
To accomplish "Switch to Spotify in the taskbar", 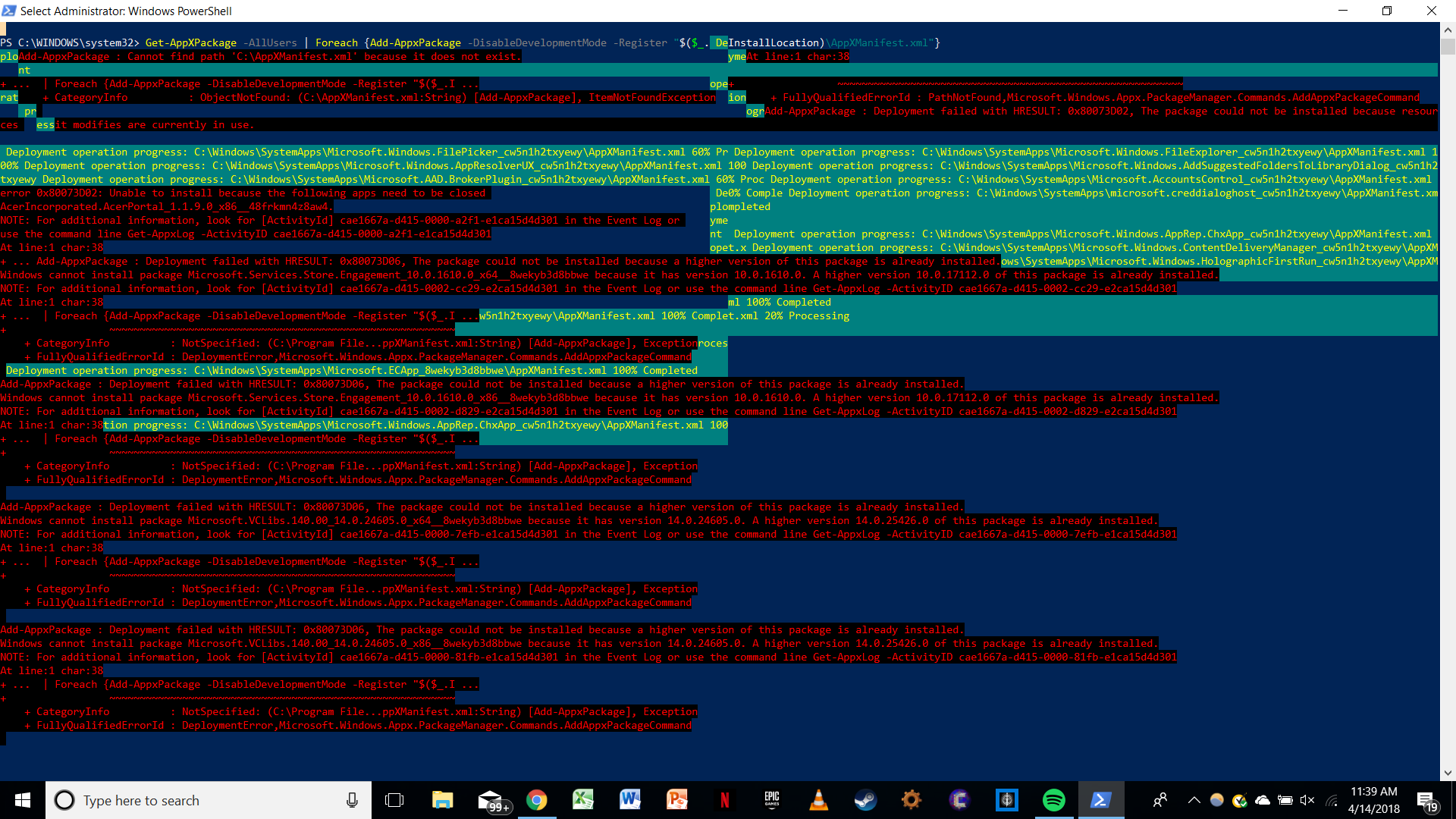I will pyautogui.click(x=1054, y=800).
